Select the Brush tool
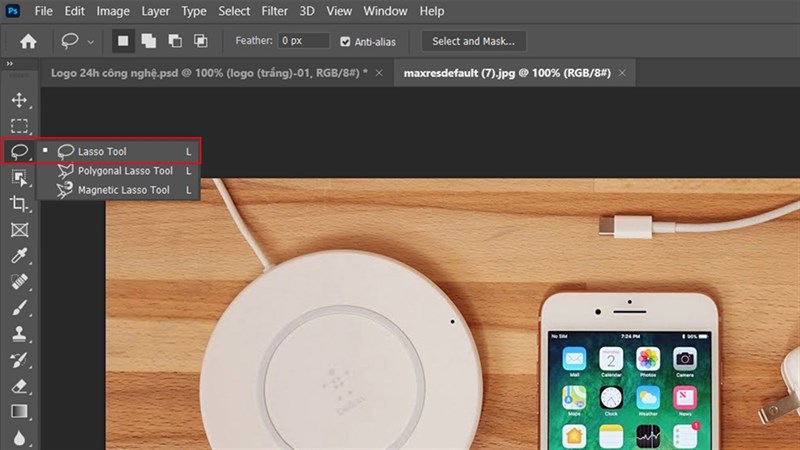The height and width of the screenshot is (450, 800). 19,308
